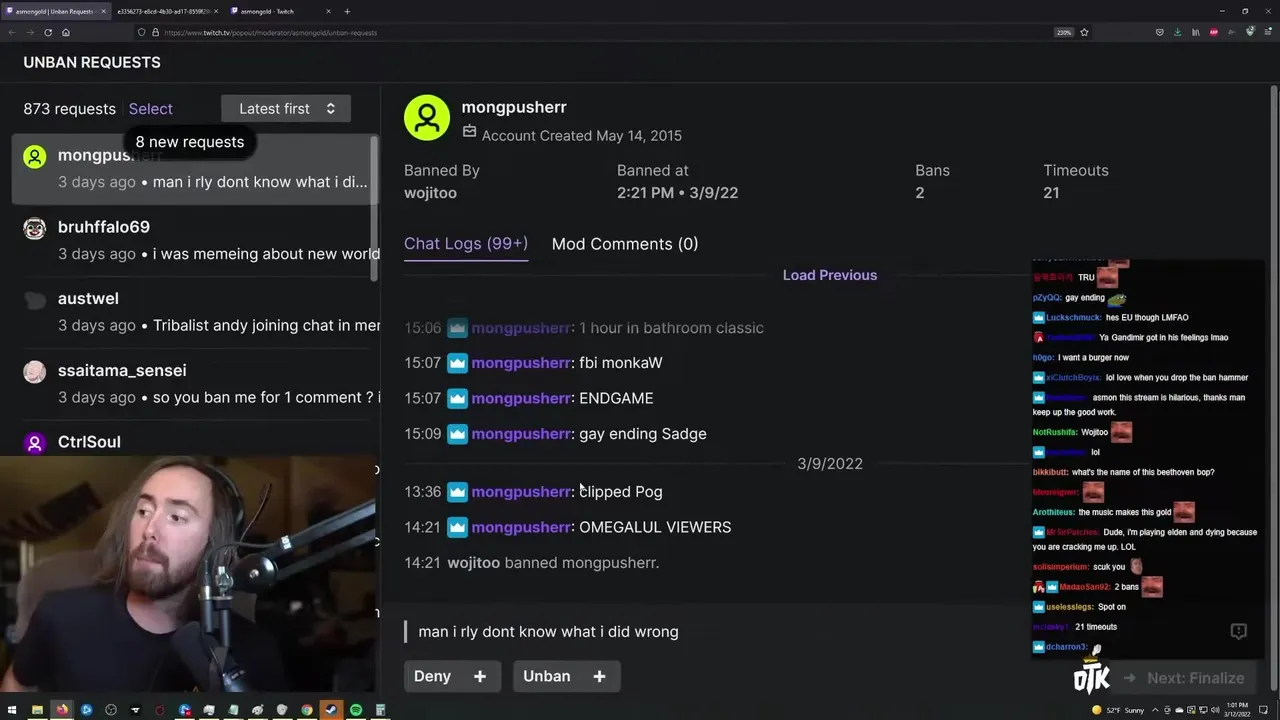Click Load Previous chat logs
The image size is (1280, 720).
(830, 275)
